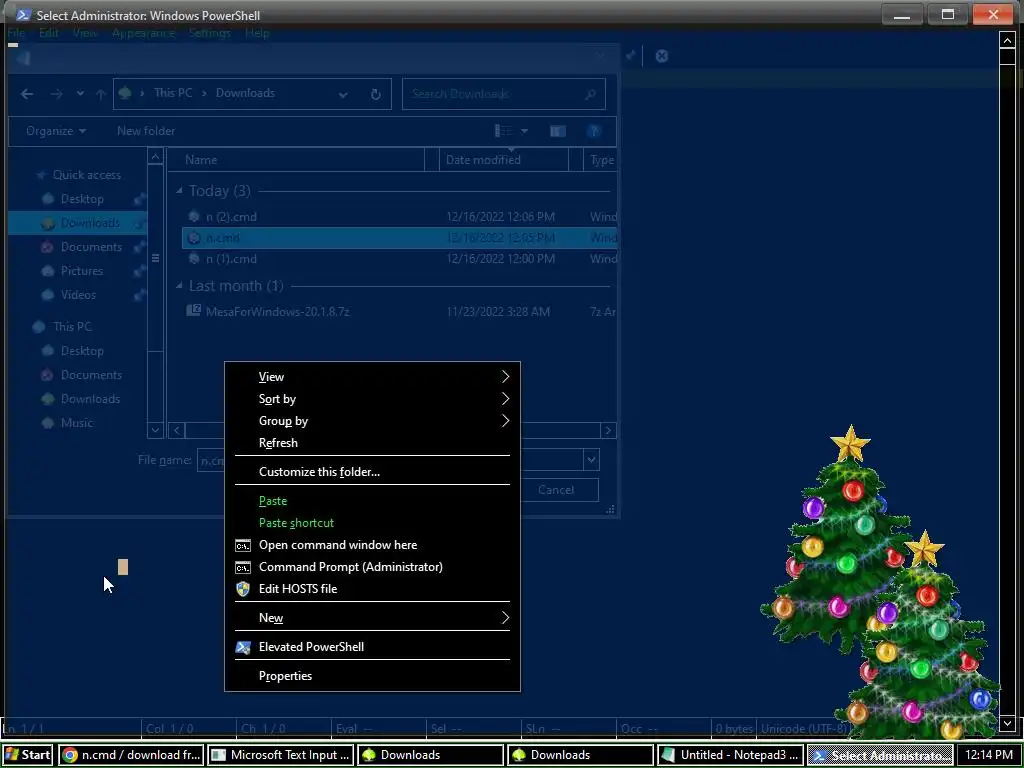This screenshot has height=768, width=1024.
Task: Select Music under This PC
Action: pyautogui.click(x=76, y=423)
